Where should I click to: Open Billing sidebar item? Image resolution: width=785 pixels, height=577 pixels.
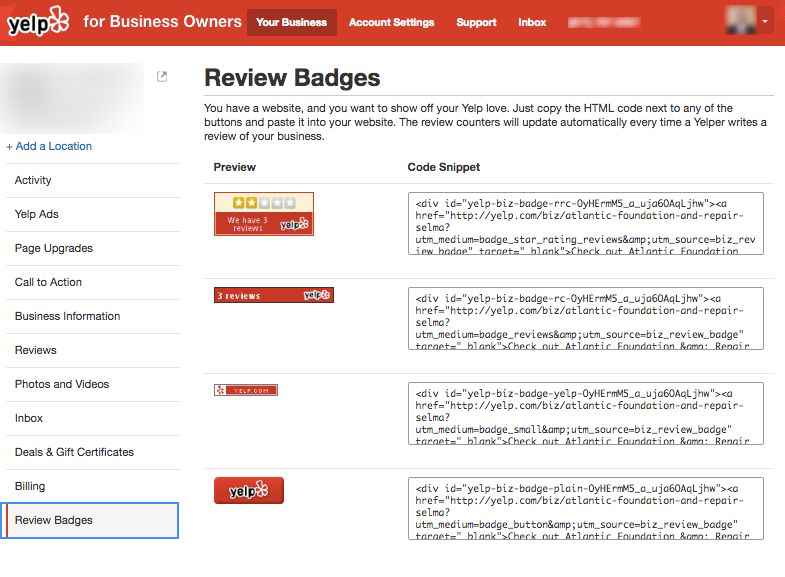click(x=93, y=486)
